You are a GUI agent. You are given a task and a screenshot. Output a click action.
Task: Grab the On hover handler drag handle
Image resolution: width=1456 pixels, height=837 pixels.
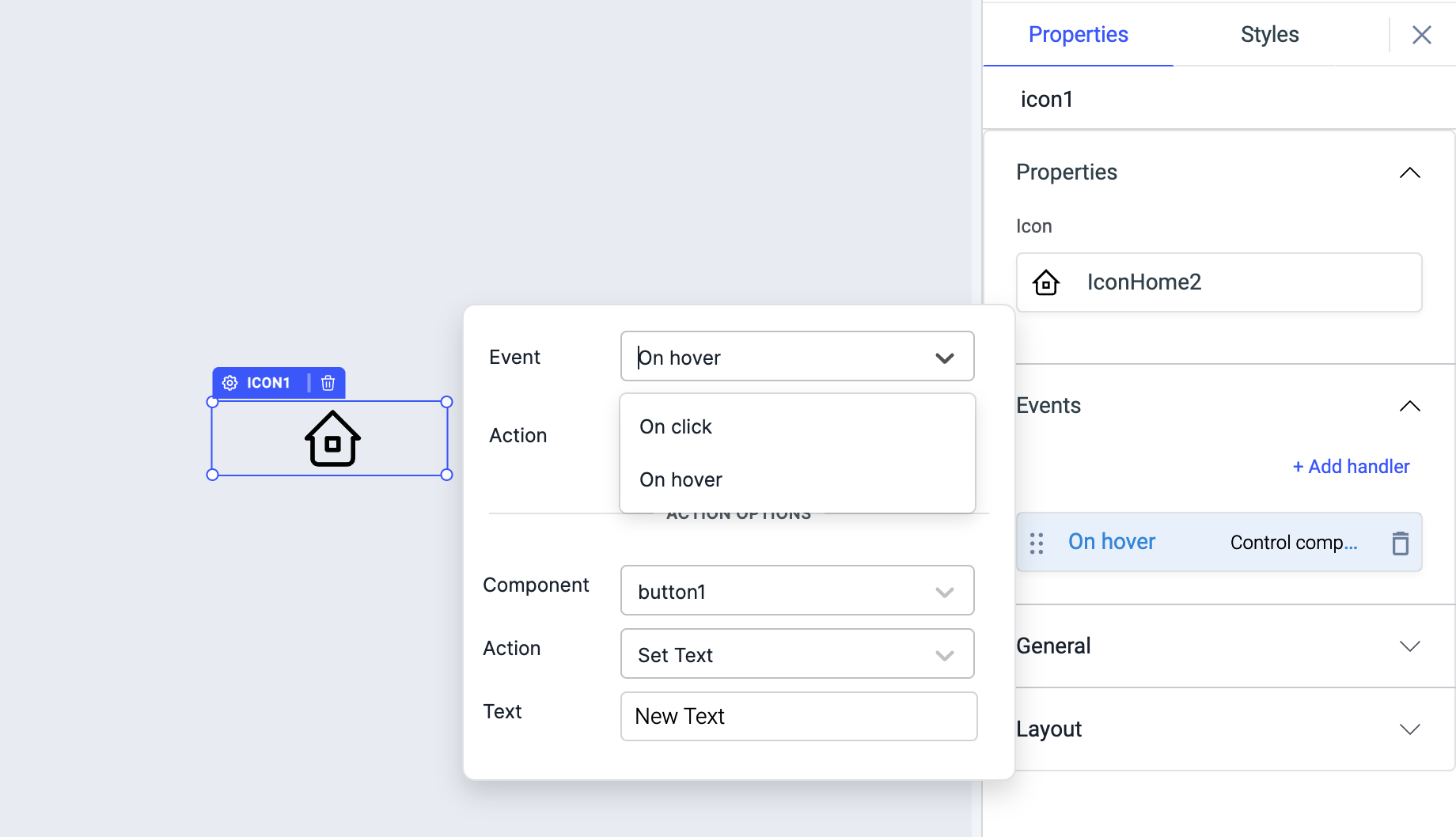click(x=1037, y=543)
